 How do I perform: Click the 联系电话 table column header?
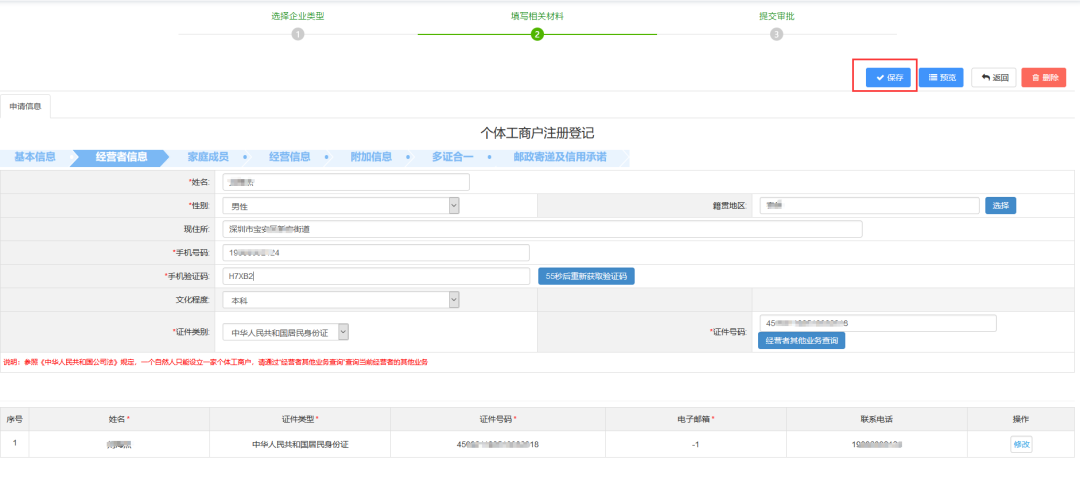click(877, 419)
